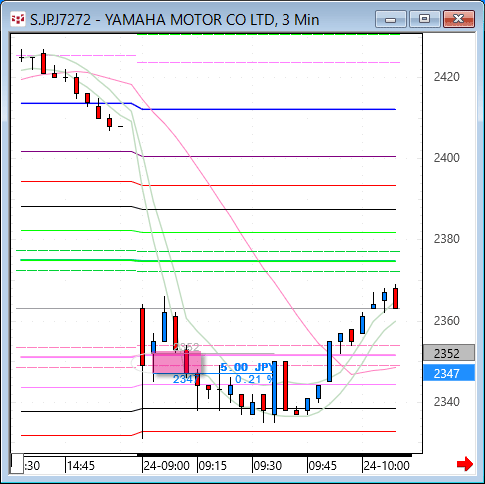The image size is (485, 484).
Task: Click the small box at time axis start
Action: [17, 464]
